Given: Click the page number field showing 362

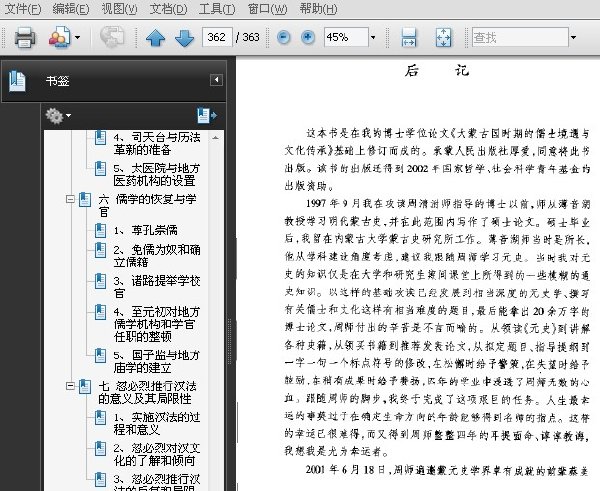Looking at the screenshot, I should [x=217, y=37].
